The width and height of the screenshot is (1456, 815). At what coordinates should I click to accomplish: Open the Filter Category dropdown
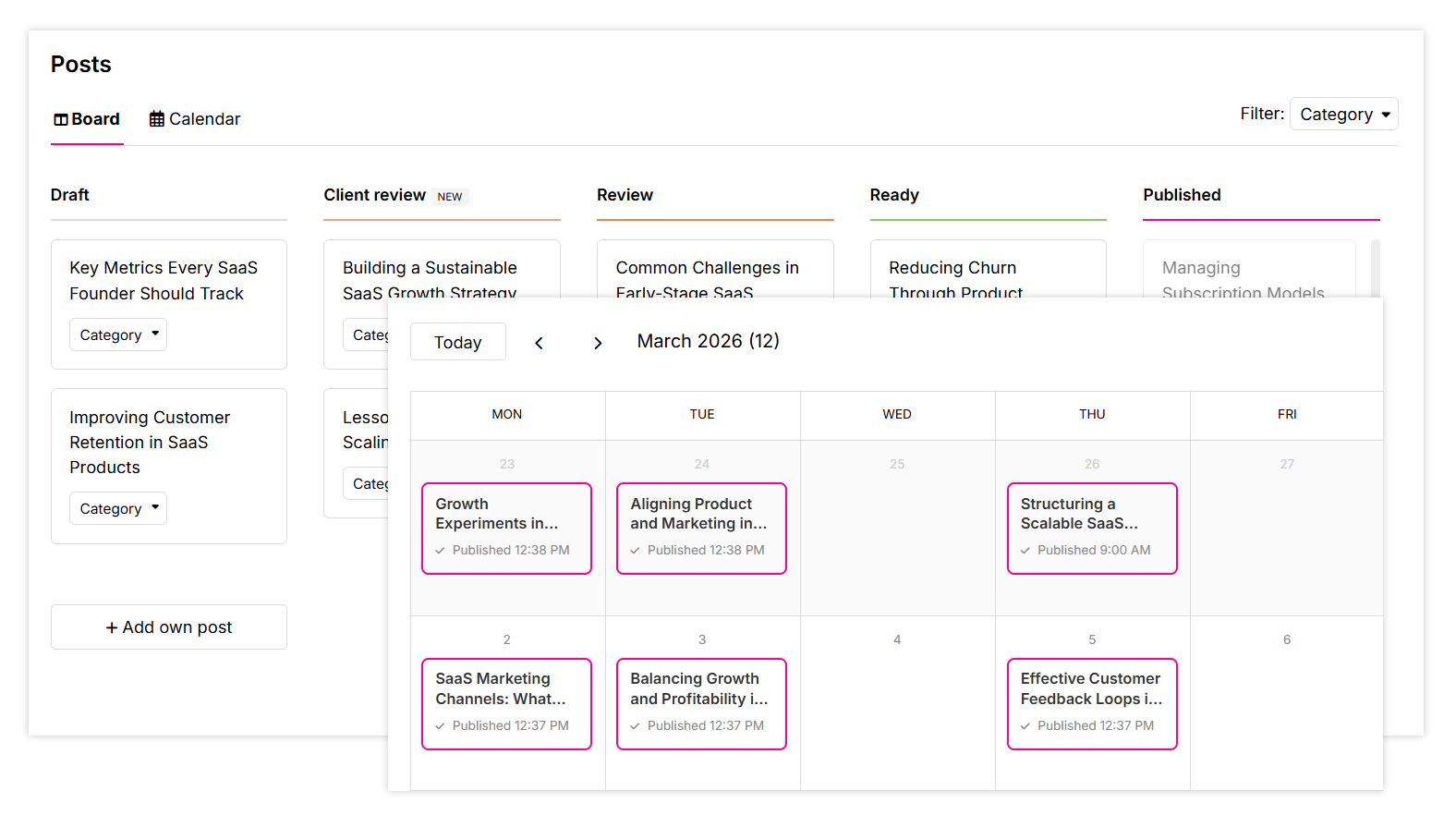(x=1343, y=115)
